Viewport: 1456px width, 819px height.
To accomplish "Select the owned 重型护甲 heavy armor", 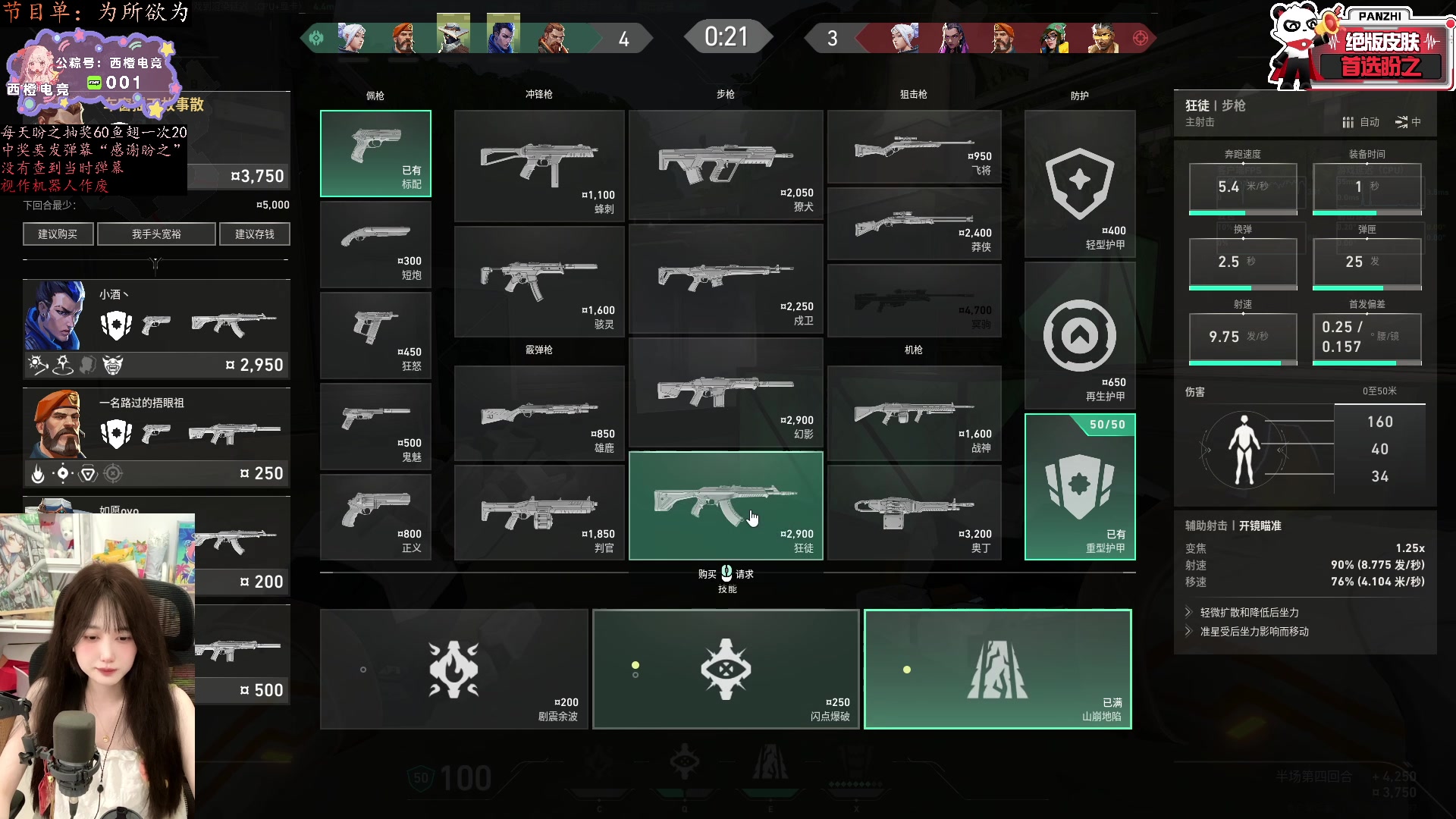I will point(1080,487).
